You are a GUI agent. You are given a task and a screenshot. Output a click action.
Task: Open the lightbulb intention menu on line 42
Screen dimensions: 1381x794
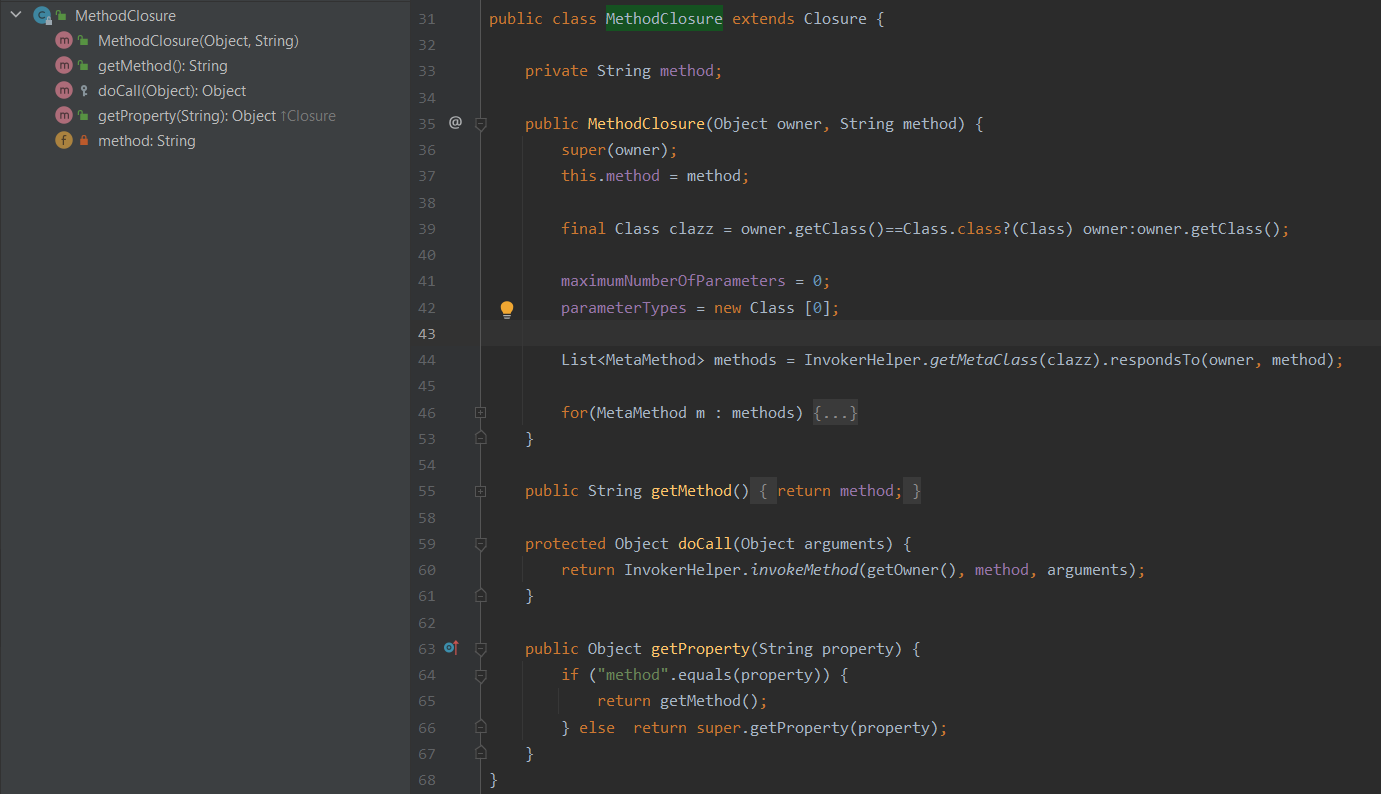tap(507, 308)
